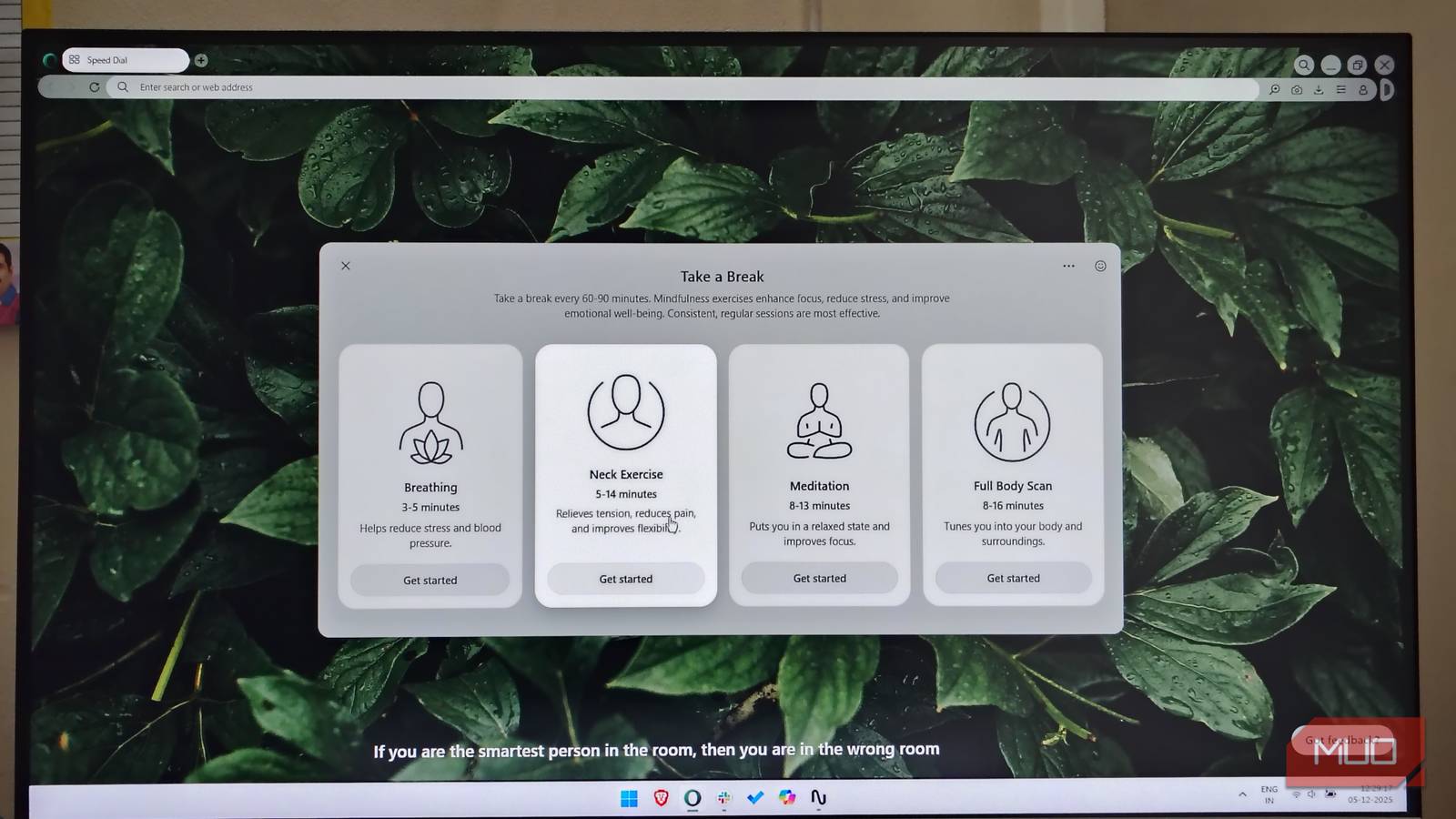
Task: Reload the page
Action: [x=95, y=87]
